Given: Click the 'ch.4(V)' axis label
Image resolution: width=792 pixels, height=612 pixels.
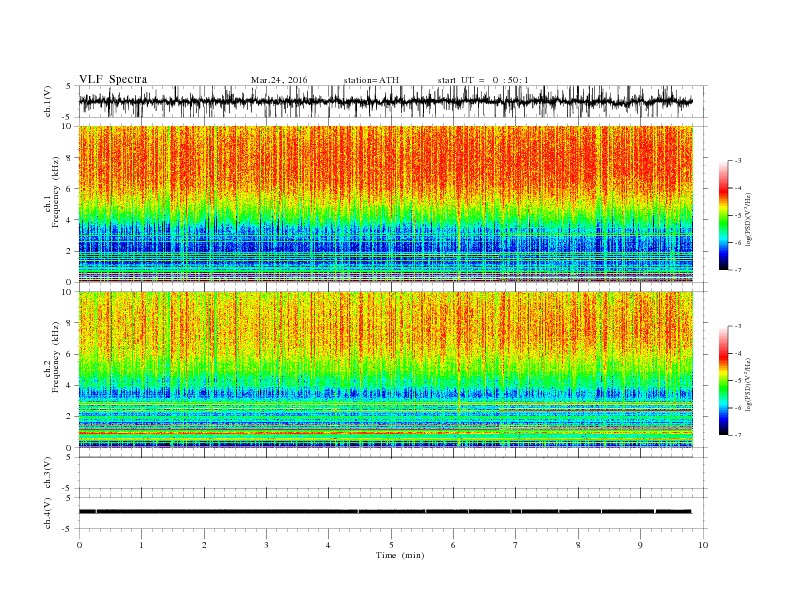Looking at the screenshot, I should 48,513.
